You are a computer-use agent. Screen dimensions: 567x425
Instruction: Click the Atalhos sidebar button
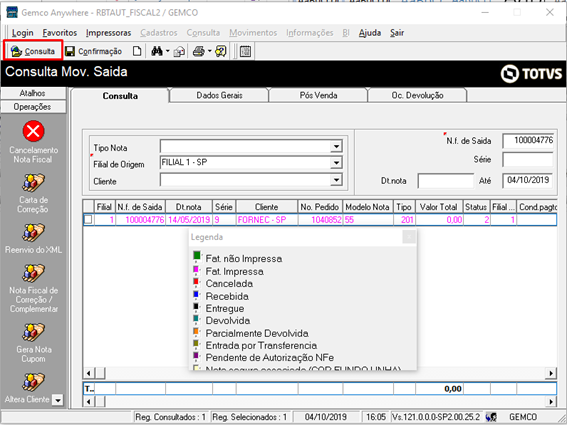pos(33,93)
